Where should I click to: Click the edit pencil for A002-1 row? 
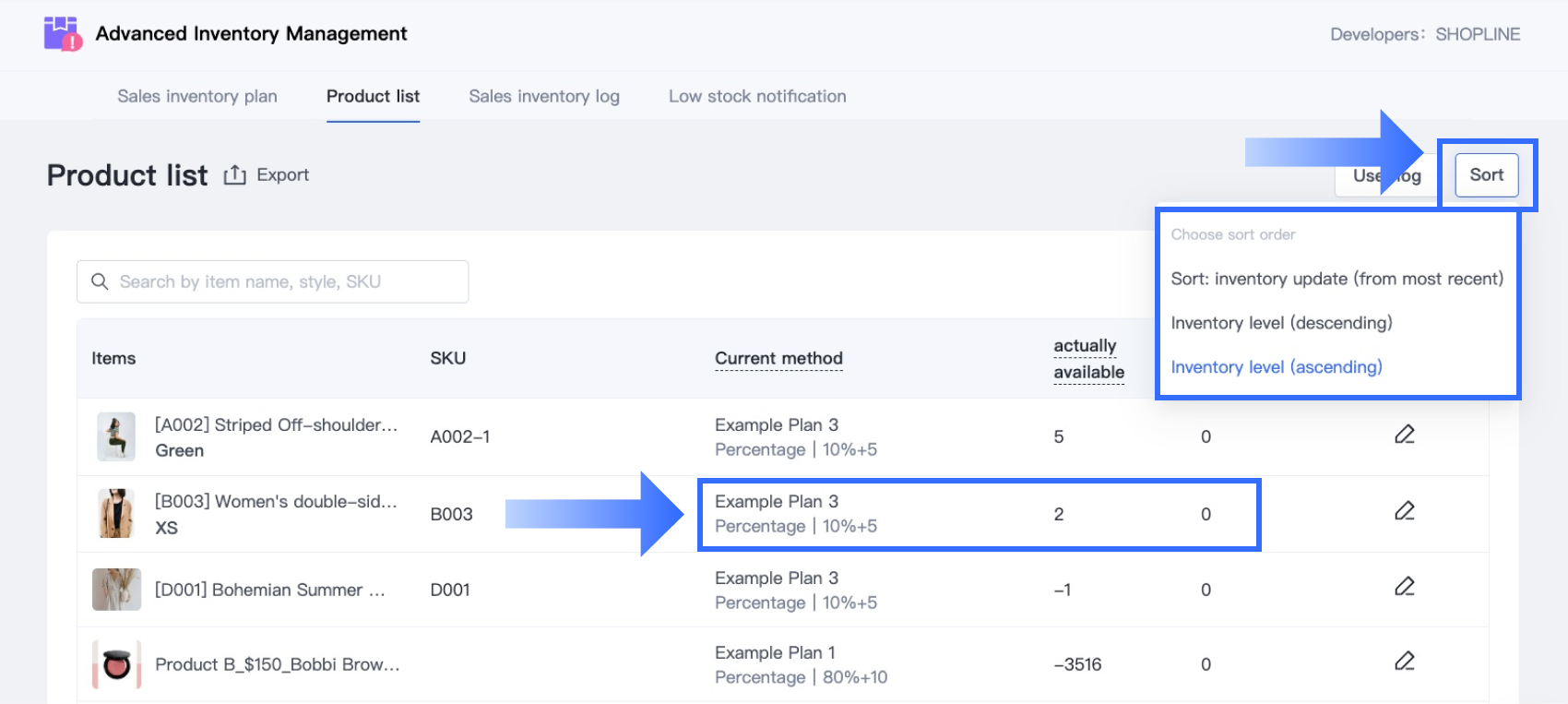[x=1404, y=435]
